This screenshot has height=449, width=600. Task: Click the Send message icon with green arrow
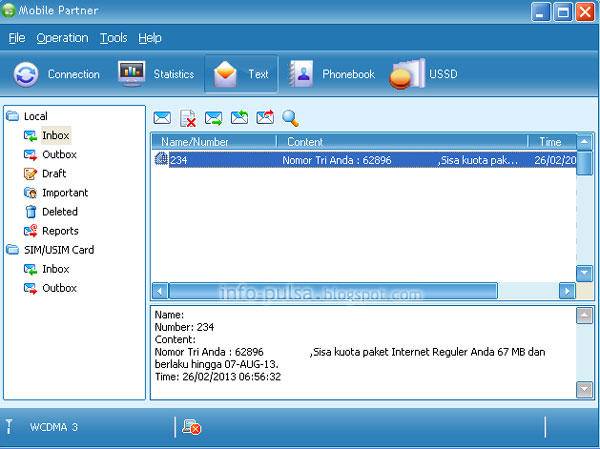pos(214,118)
